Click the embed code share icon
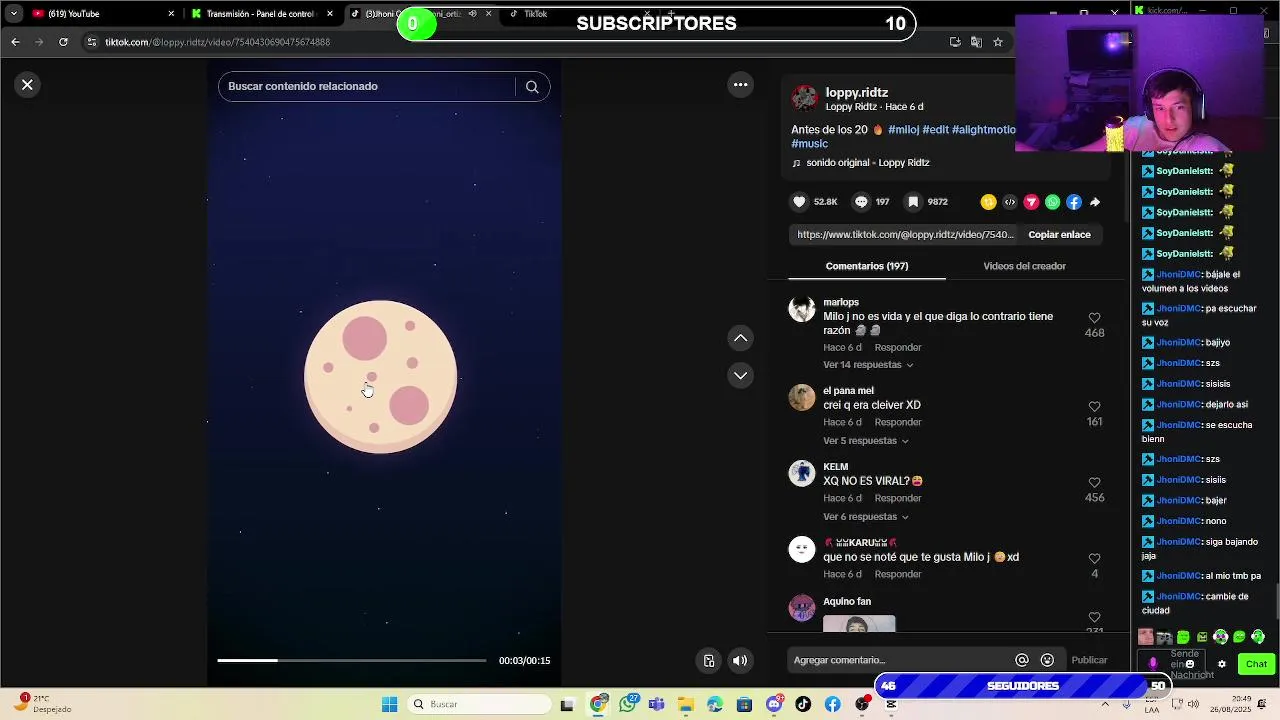Screen dimensions: 1280x720 coord(1010,202)
